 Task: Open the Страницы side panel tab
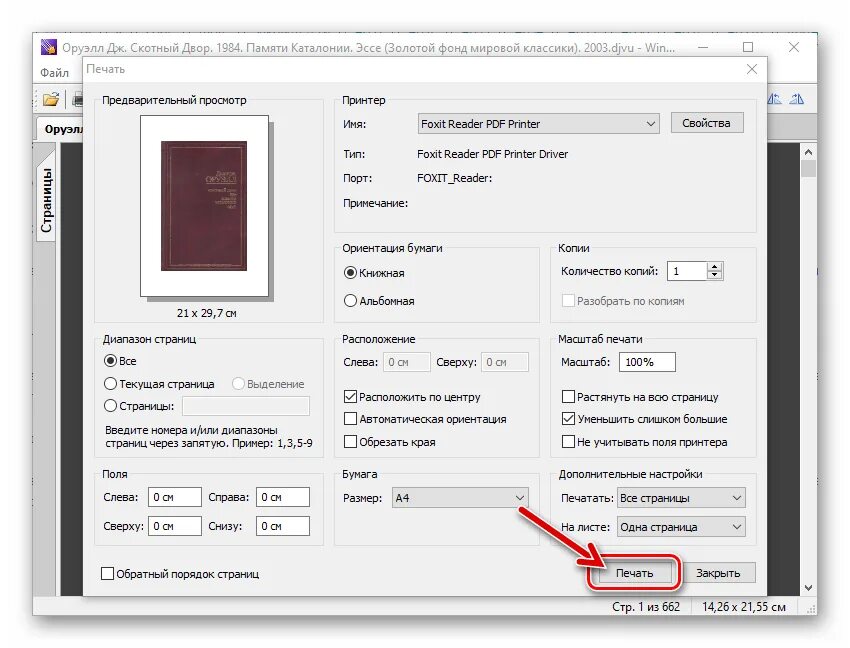47,200
